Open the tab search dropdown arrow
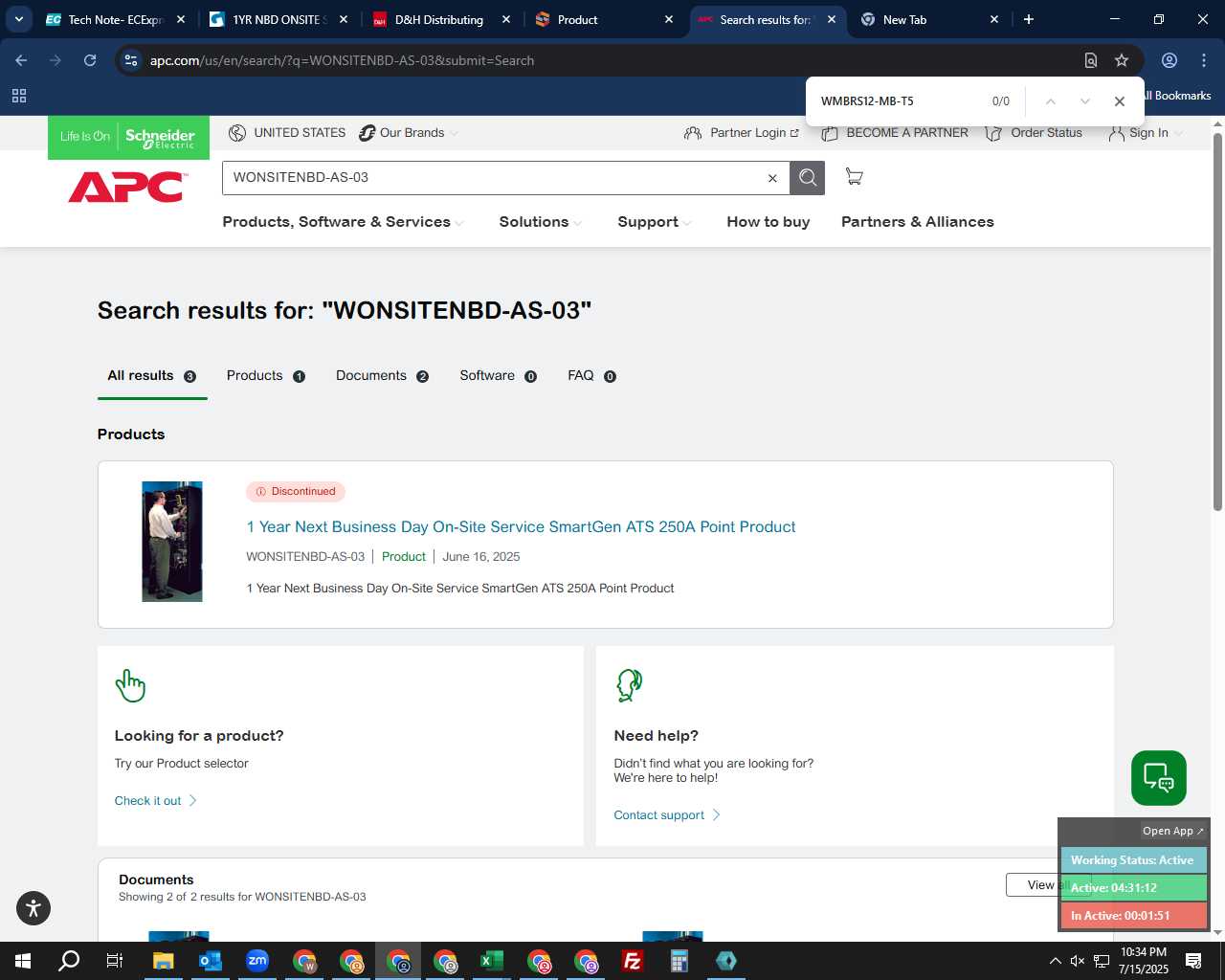Screen dimensions: 1225x980 point(18,19)
